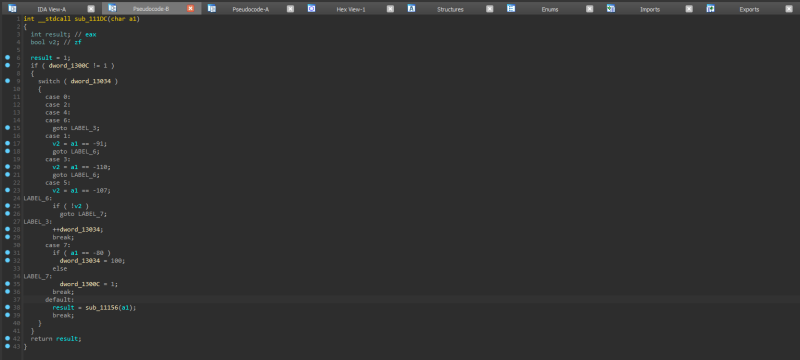Viewport: 800px width, 360px height.
Task: Toggle breakpoint dot on 'result = 1;' line
Action: [x=7, y=58]
